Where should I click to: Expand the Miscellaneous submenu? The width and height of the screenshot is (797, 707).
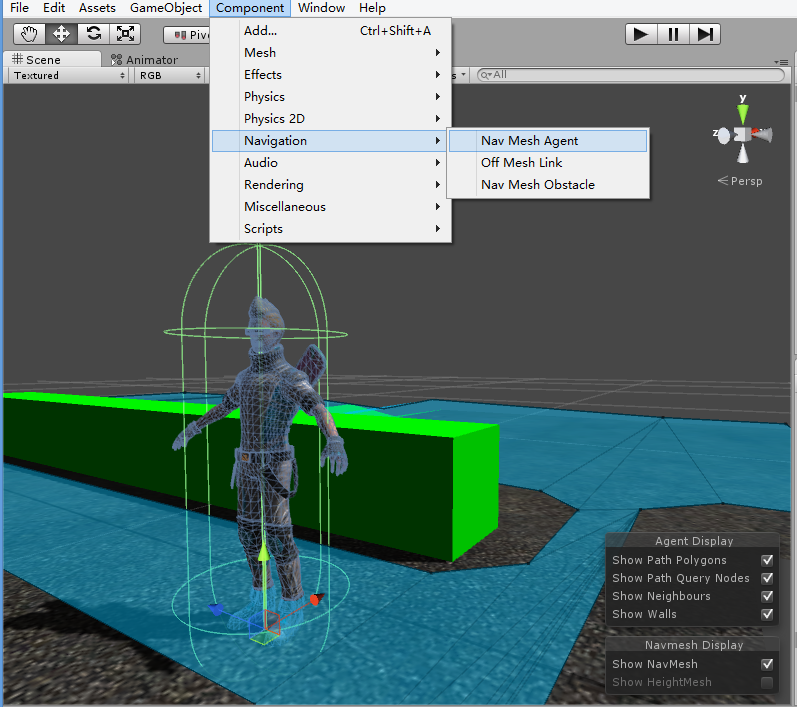pos(331,207)
